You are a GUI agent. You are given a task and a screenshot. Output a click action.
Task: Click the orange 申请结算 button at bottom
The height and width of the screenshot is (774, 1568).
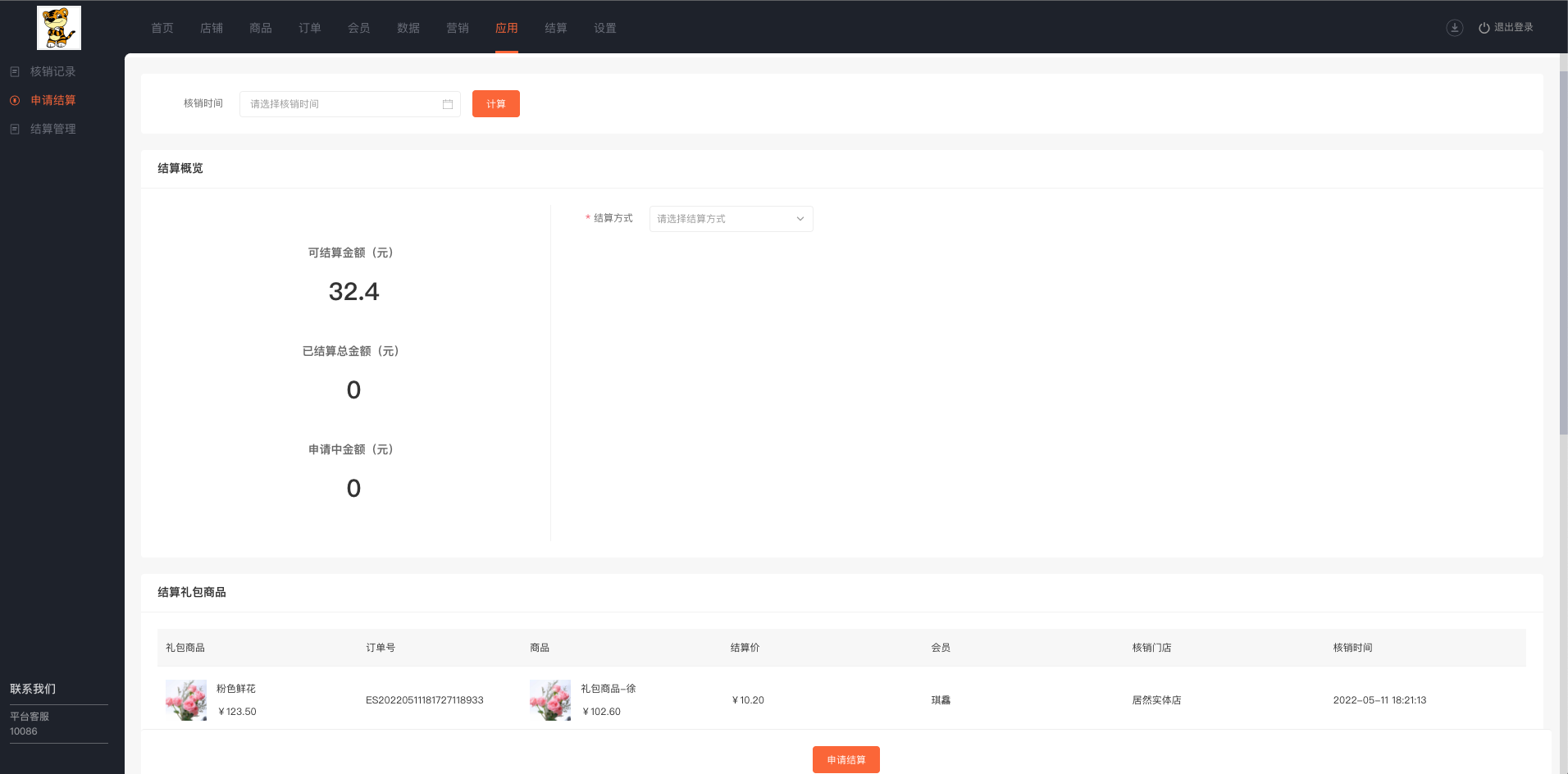[846, 760]
